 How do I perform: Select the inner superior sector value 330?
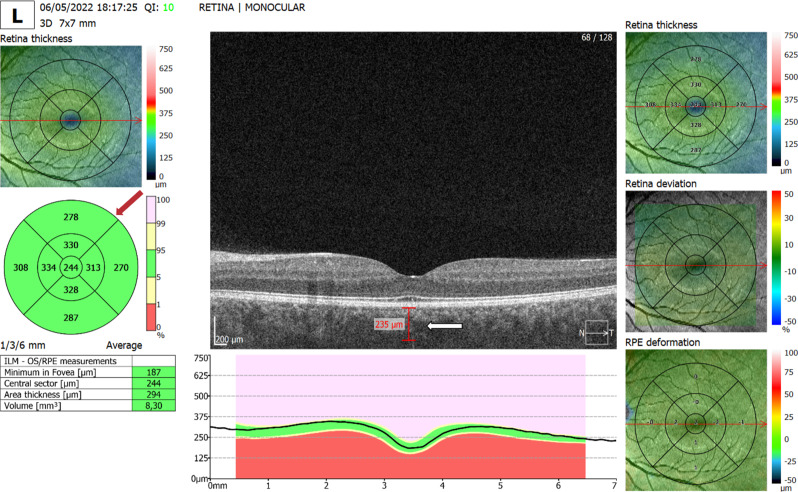click(x=71, y=245)
